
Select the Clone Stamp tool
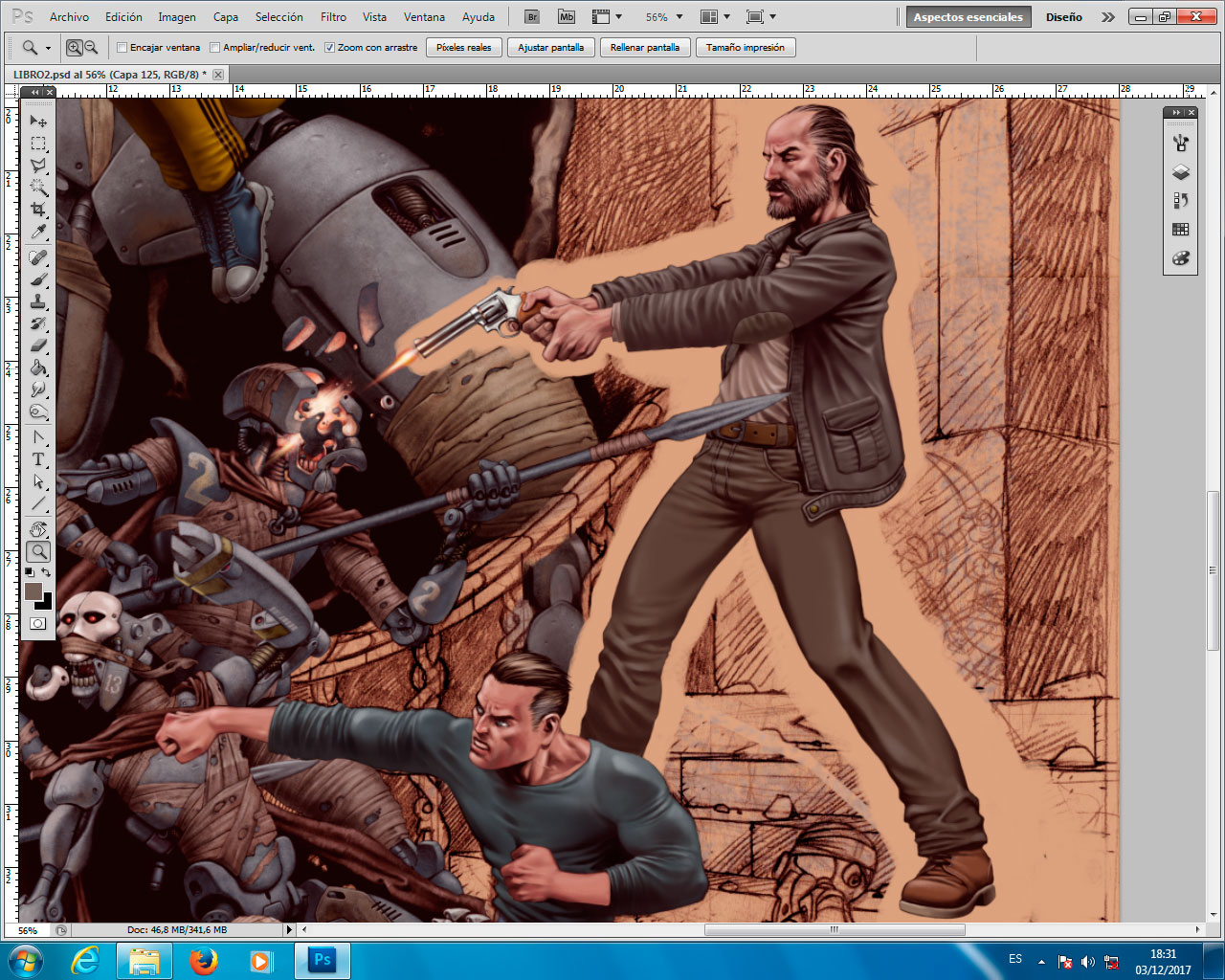[x=38, y=302]
